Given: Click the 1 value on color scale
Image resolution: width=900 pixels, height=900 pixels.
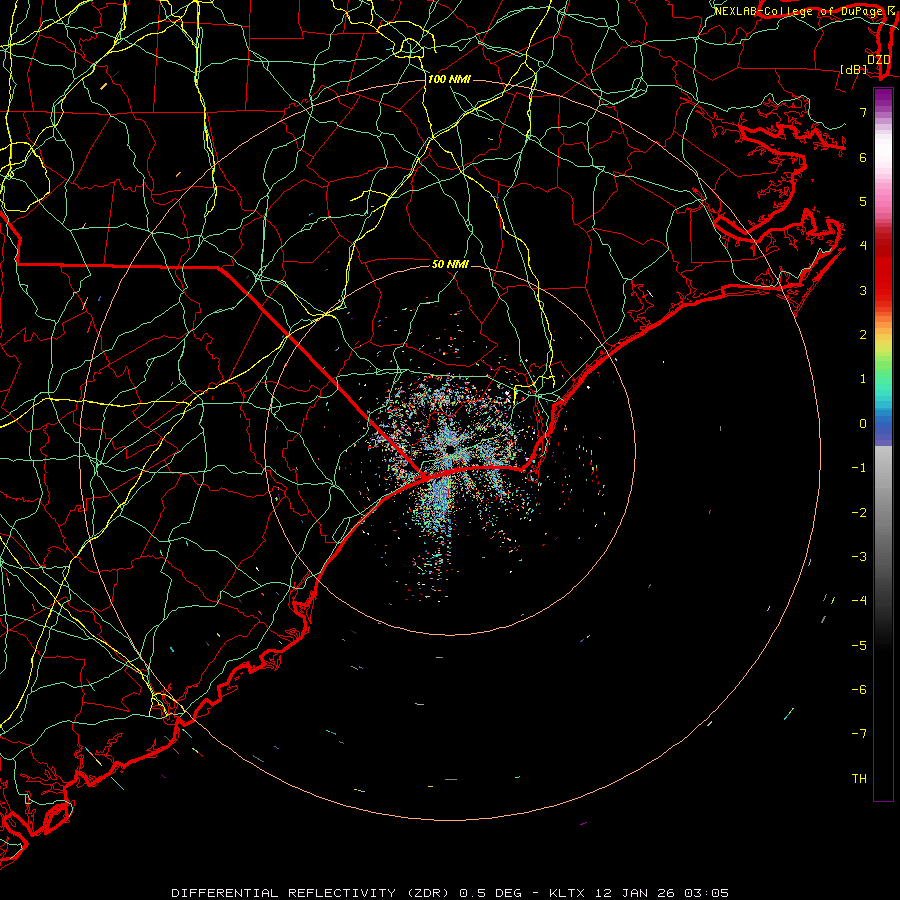Looking at the screenshot, I should (863, 379).
